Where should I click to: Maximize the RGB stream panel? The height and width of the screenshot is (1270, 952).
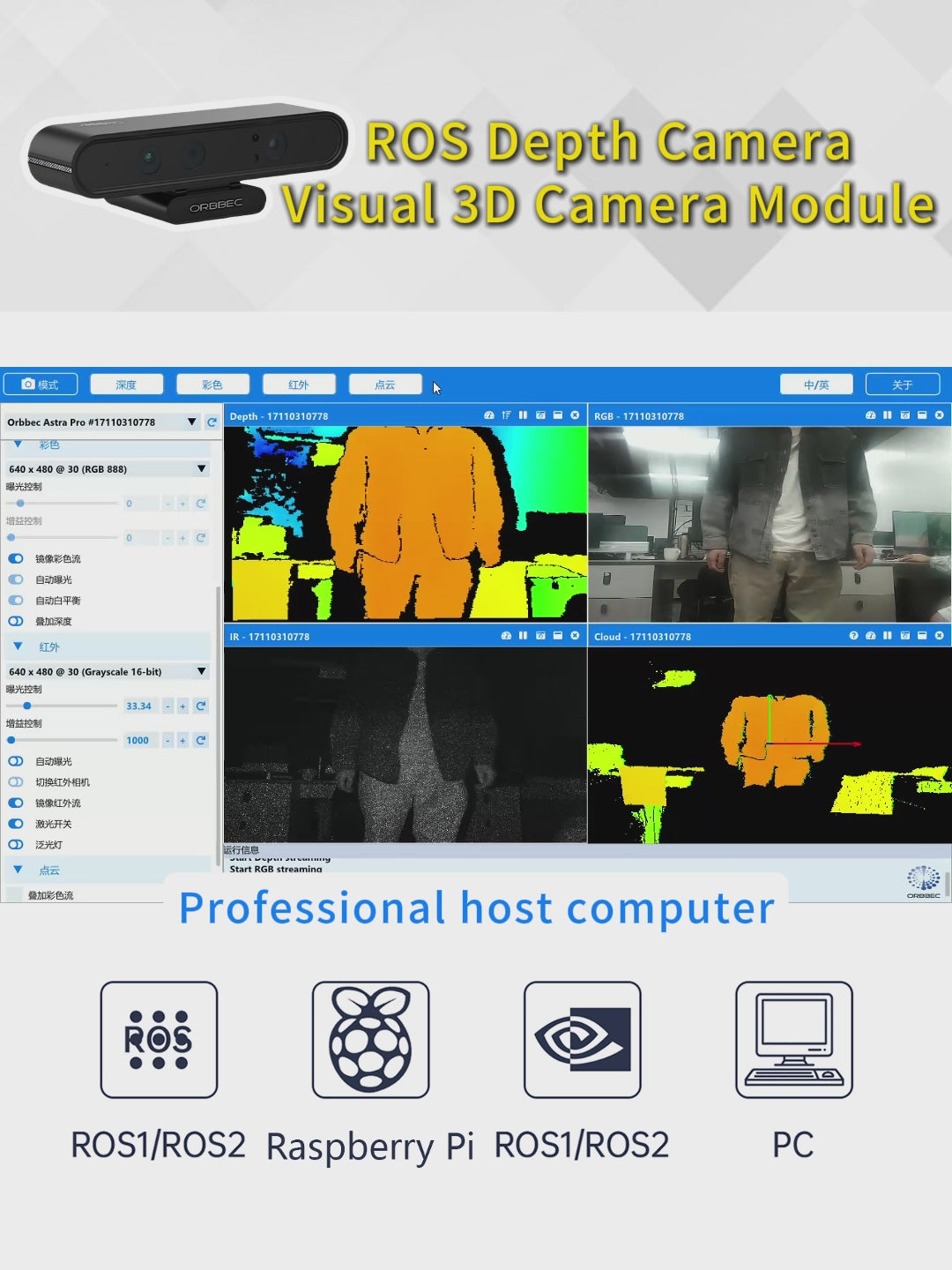(x=922, y=415)
